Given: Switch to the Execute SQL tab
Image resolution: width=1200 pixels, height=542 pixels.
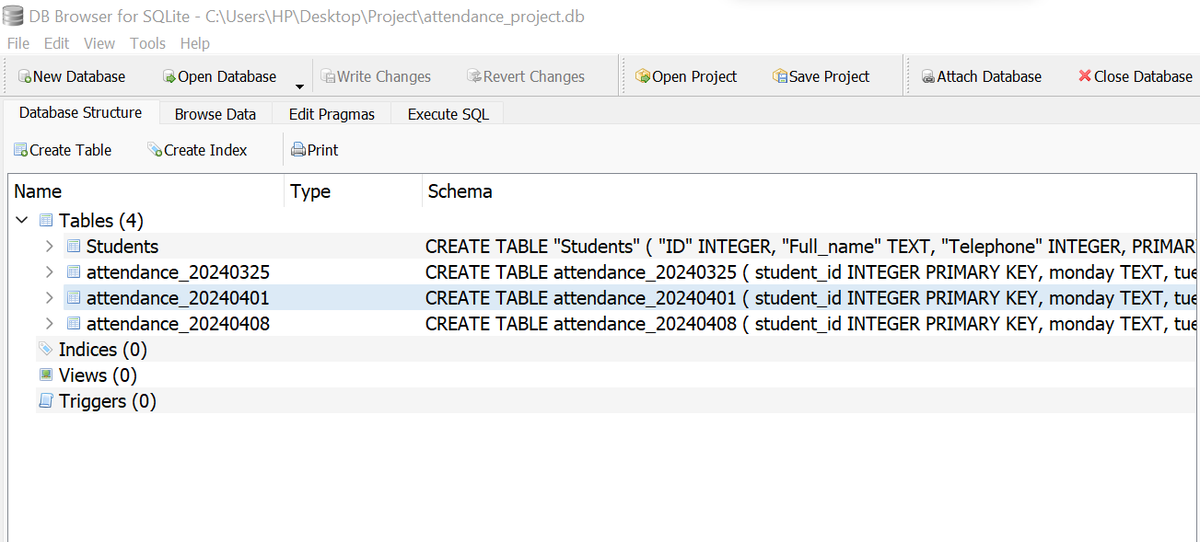Looking at the screenshot, I should coord(448,114).
